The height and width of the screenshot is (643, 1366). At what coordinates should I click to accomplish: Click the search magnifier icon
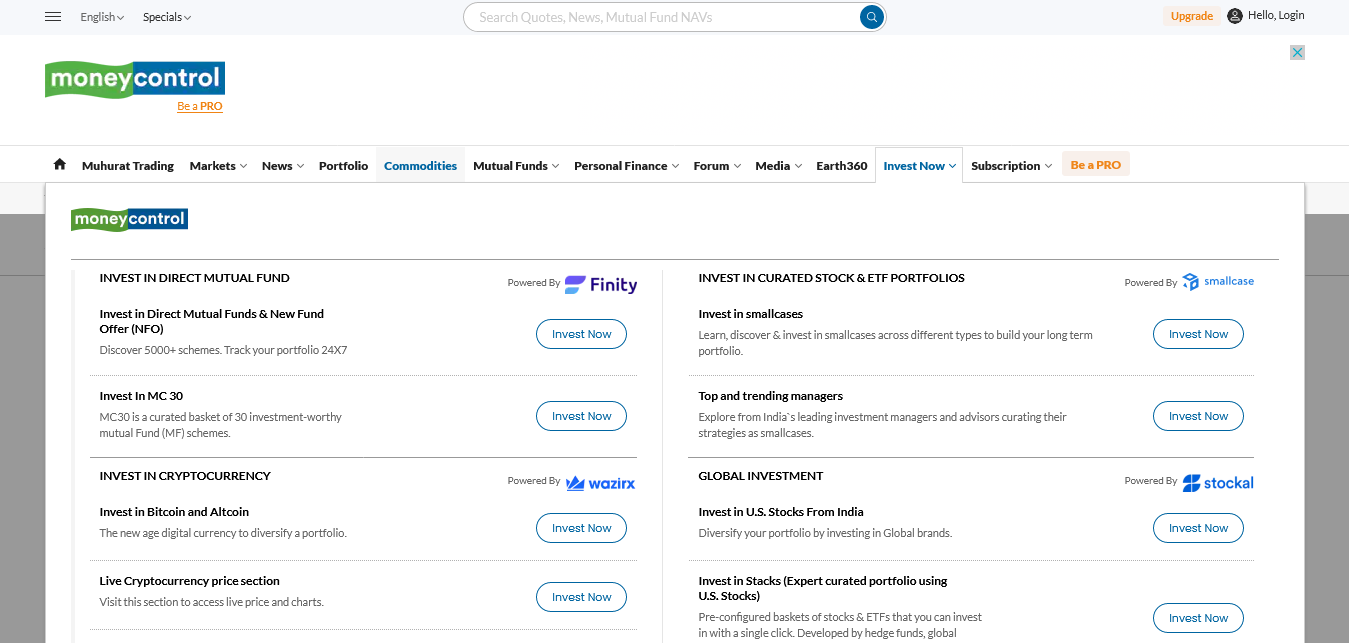coord(872,17)
